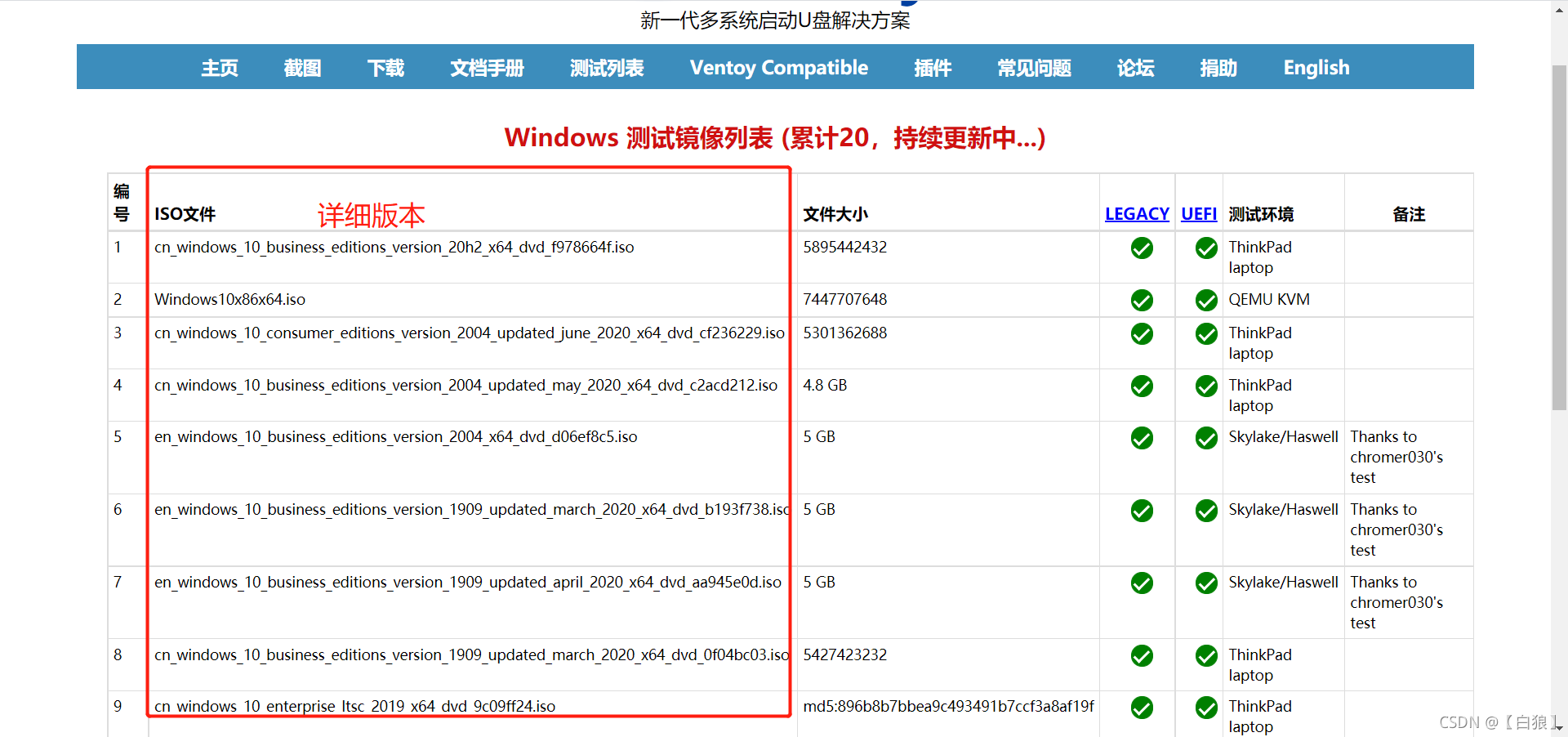The width and height of the screenshot is (1568, 737).
Task: Click LEGACY checkmark for row 1
Action: 1142,248
